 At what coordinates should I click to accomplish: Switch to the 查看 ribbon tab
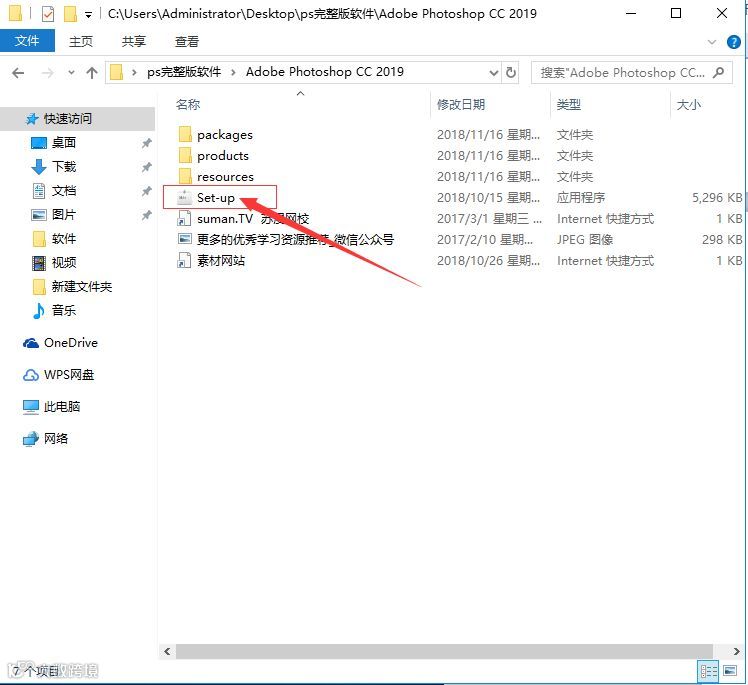(x=187, y=42)
